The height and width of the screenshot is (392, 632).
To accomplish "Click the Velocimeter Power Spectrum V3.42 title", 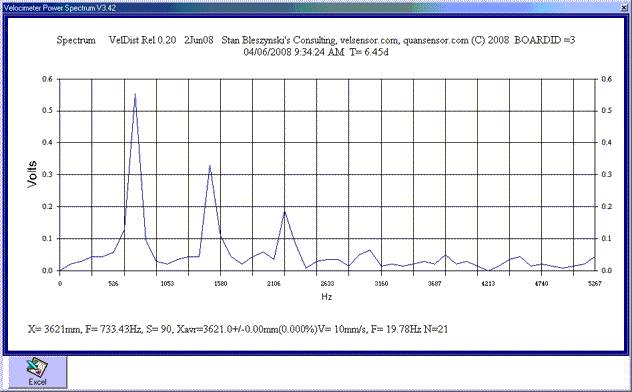I will pos(60,8).
